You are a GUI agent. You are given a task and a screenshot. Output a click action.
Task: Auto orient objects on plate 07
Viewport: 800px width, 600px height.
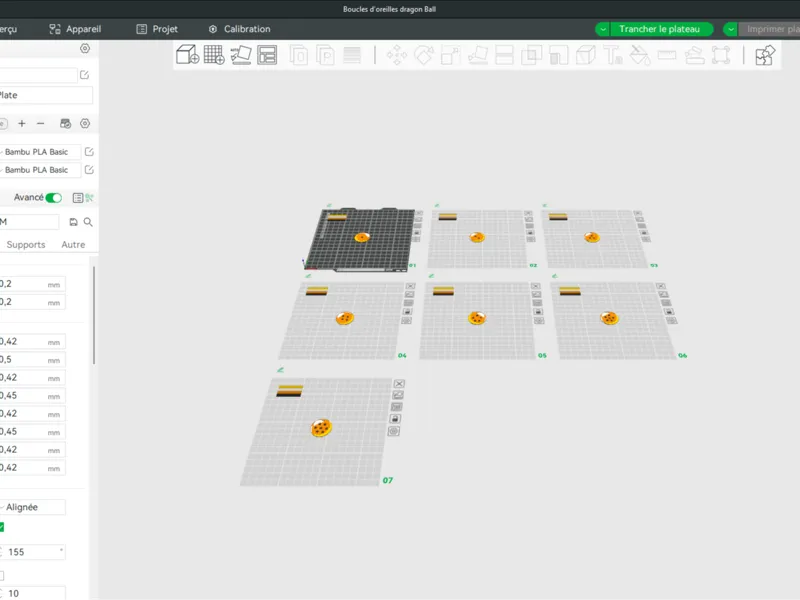[398, 395]
